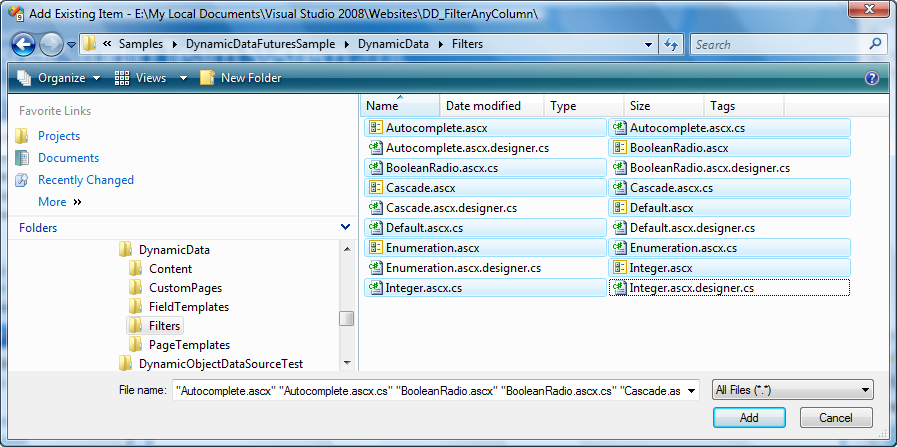Click the Integer.ascx file icon
This screenshot has height=447, width=897.
coord(620,267)
